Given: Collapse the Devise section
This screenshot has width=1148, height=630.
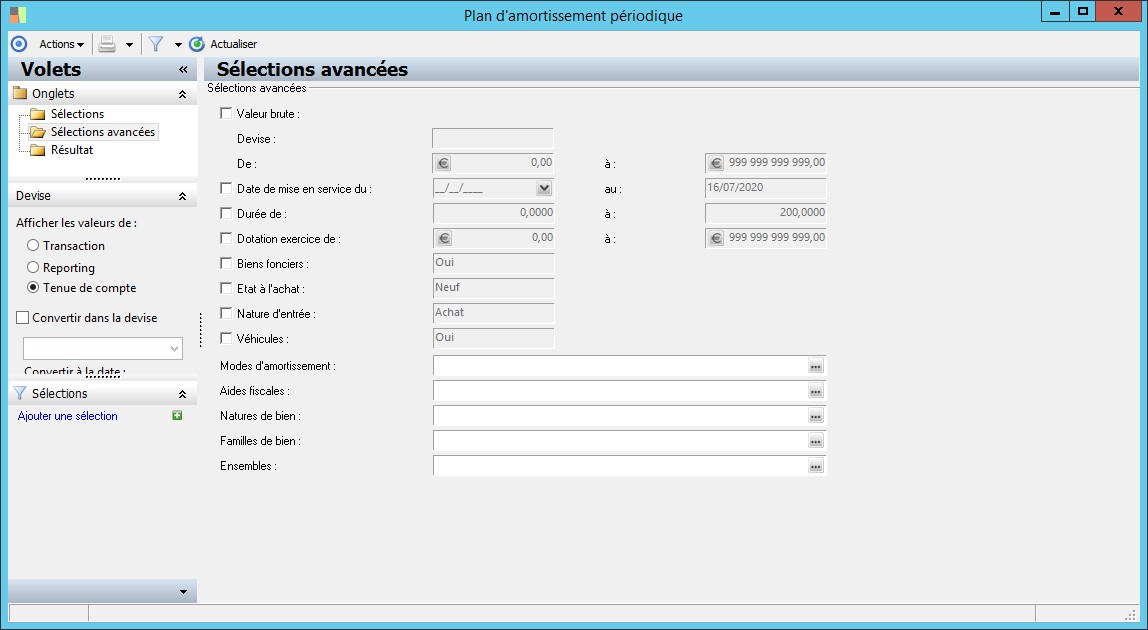Looking at the screenshot, I should (x=182, y=196).
